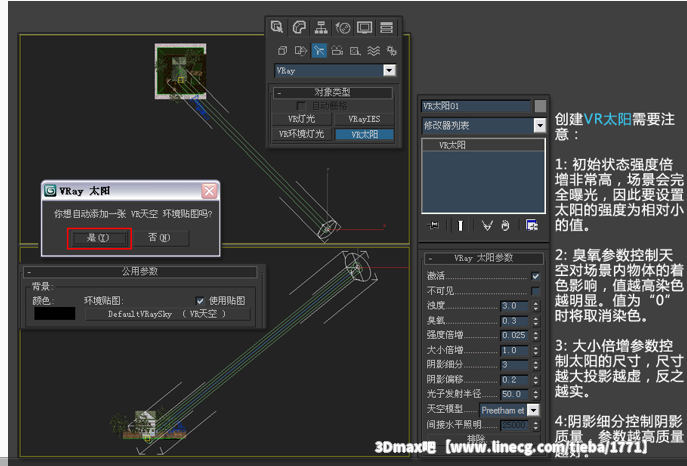Click the 间接水平照明 spinner arrows

pyautogui.click(x=535, y=425)
